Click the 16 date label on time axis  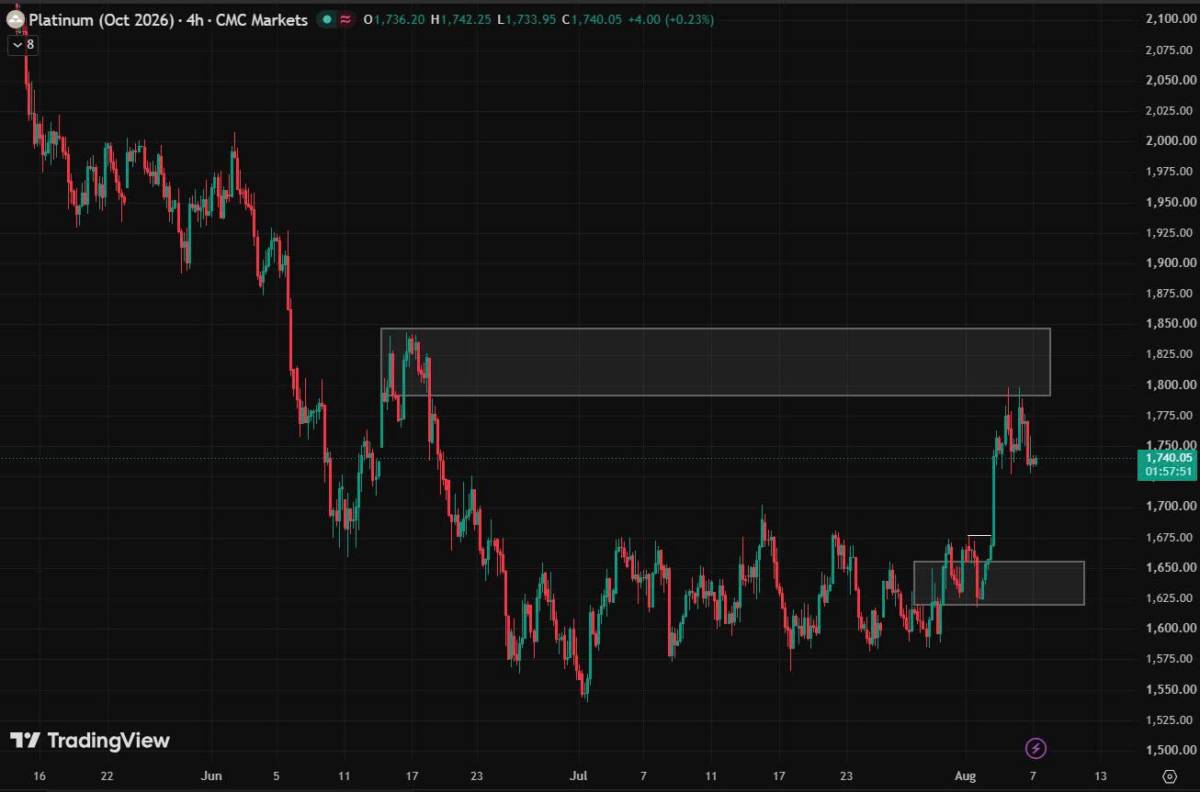[39, 775]
